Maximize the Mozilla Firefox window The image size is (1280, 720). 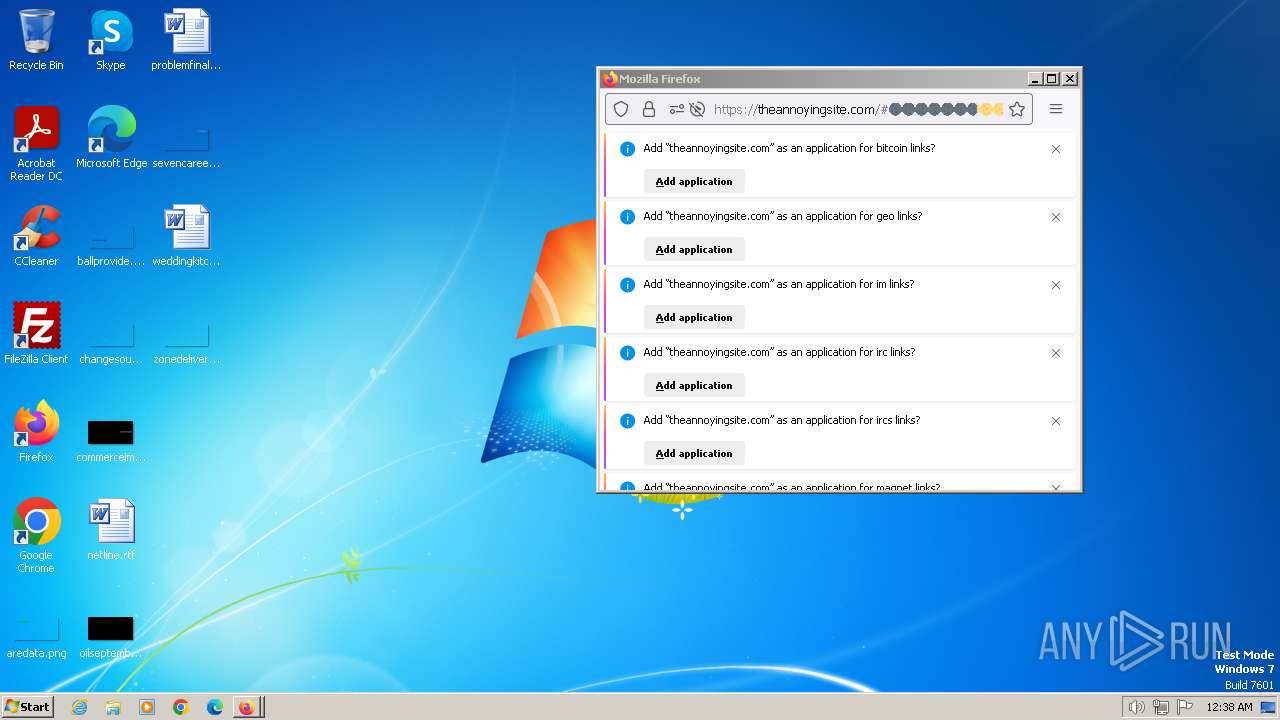[x=1052, y=79]
